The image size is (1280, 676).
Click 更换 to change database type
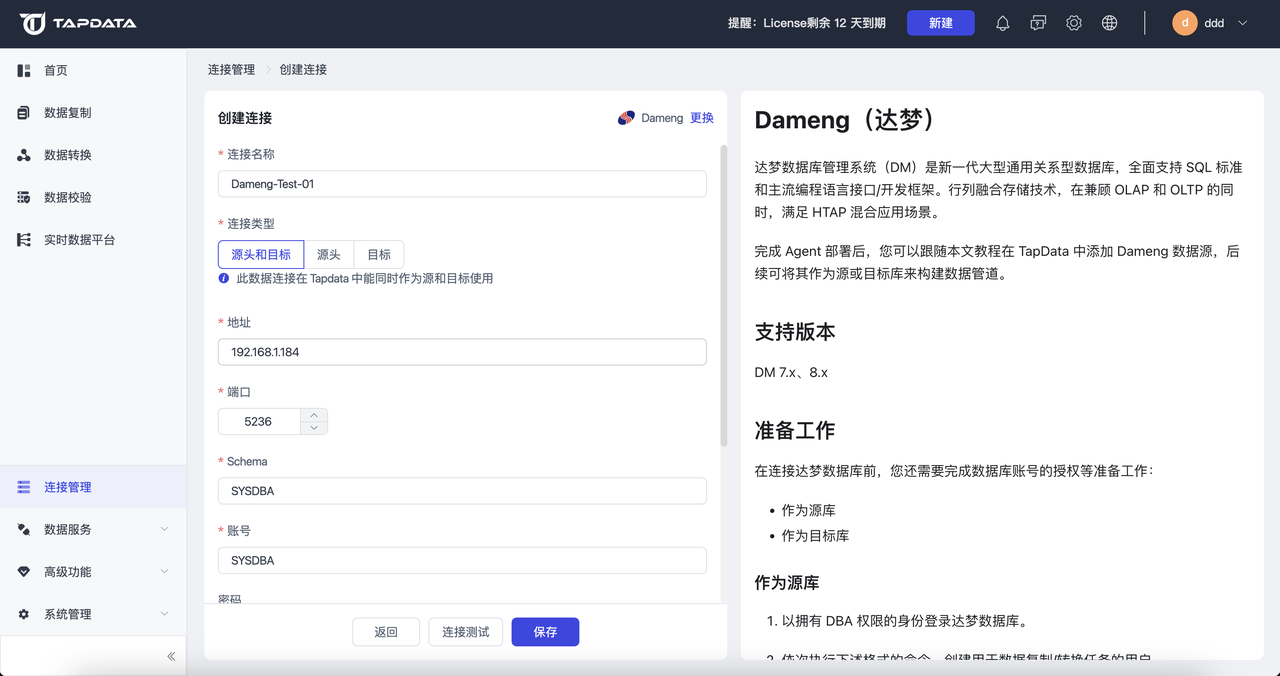[x=702, y=118]
